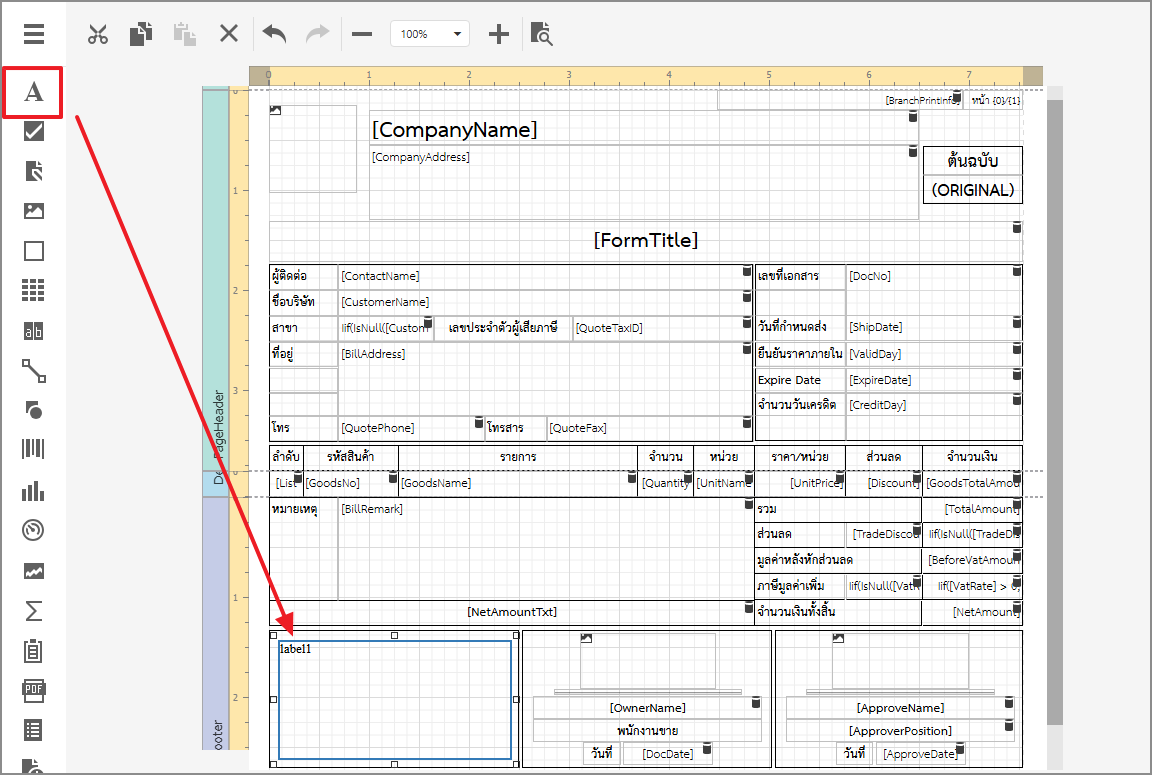The width and height of the screenshot is (1152, 775).
Task: Copy the selected control
Action: 141,34
